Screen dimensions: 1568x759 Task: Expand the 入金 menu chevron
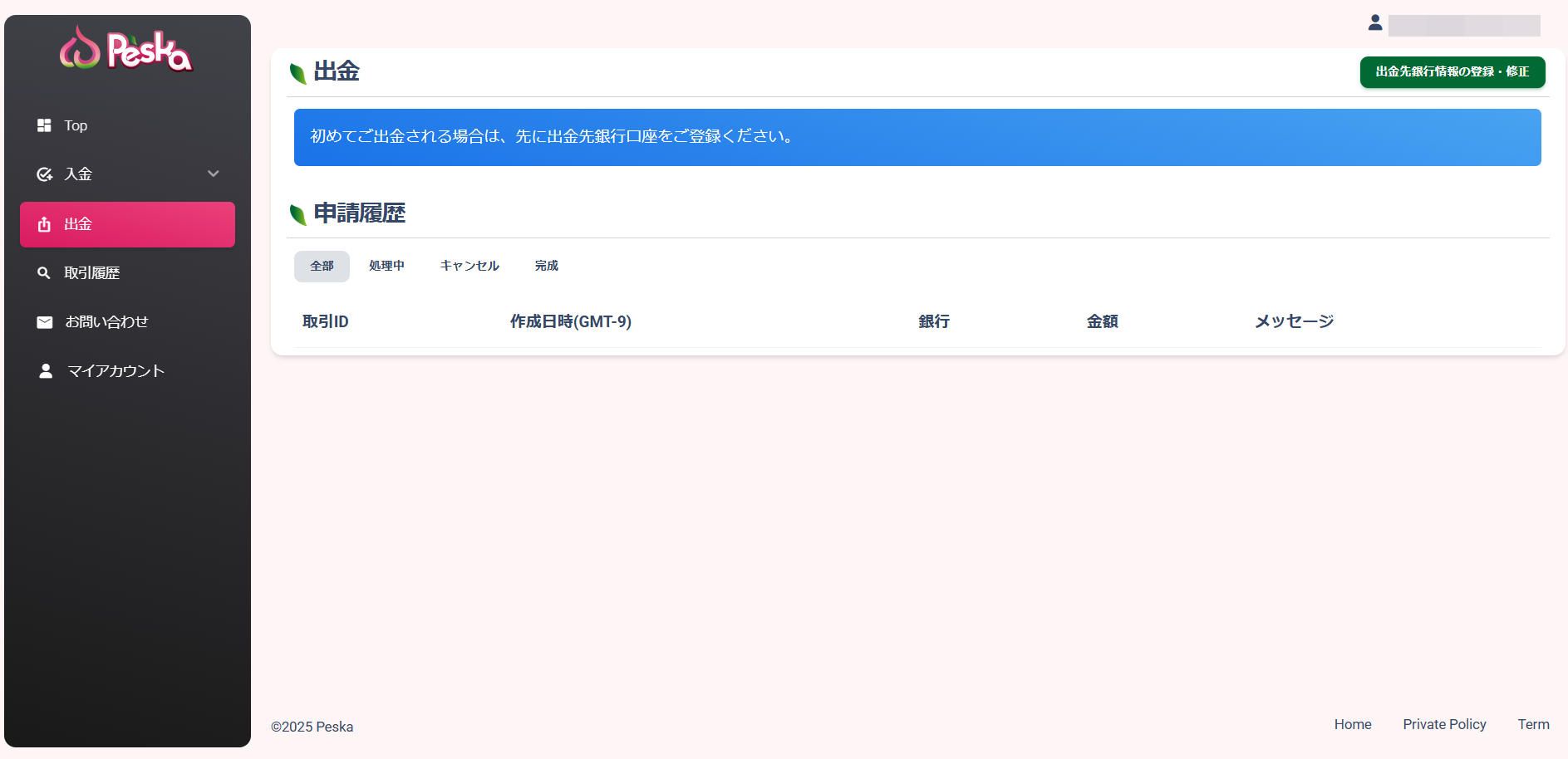click(x=214, y=174)
